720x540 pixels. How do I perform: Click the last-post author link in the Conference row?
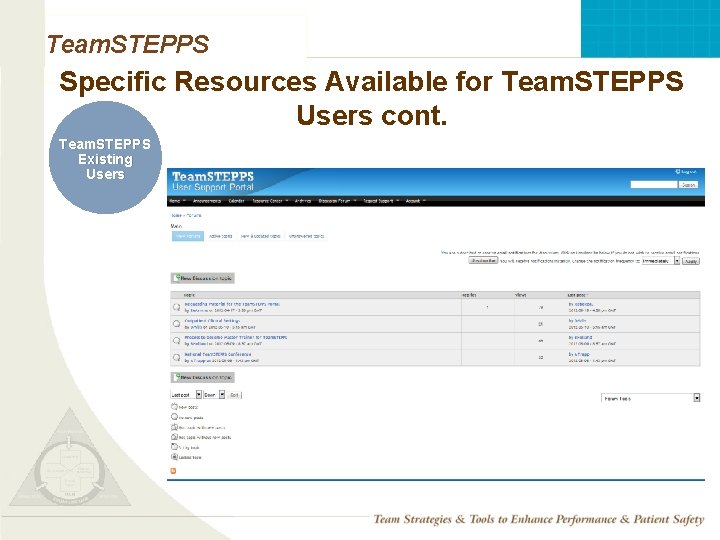pyautogui.click(x=581, y=354)
